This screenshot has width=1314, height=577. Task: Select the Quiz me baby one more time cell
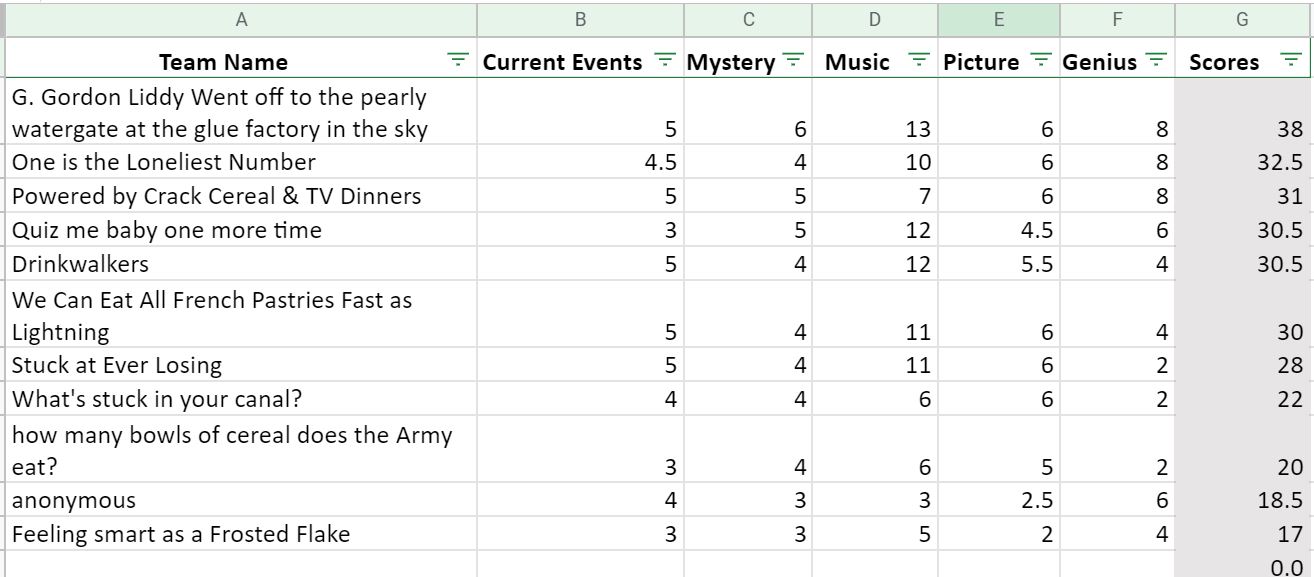tap(241, 230)
